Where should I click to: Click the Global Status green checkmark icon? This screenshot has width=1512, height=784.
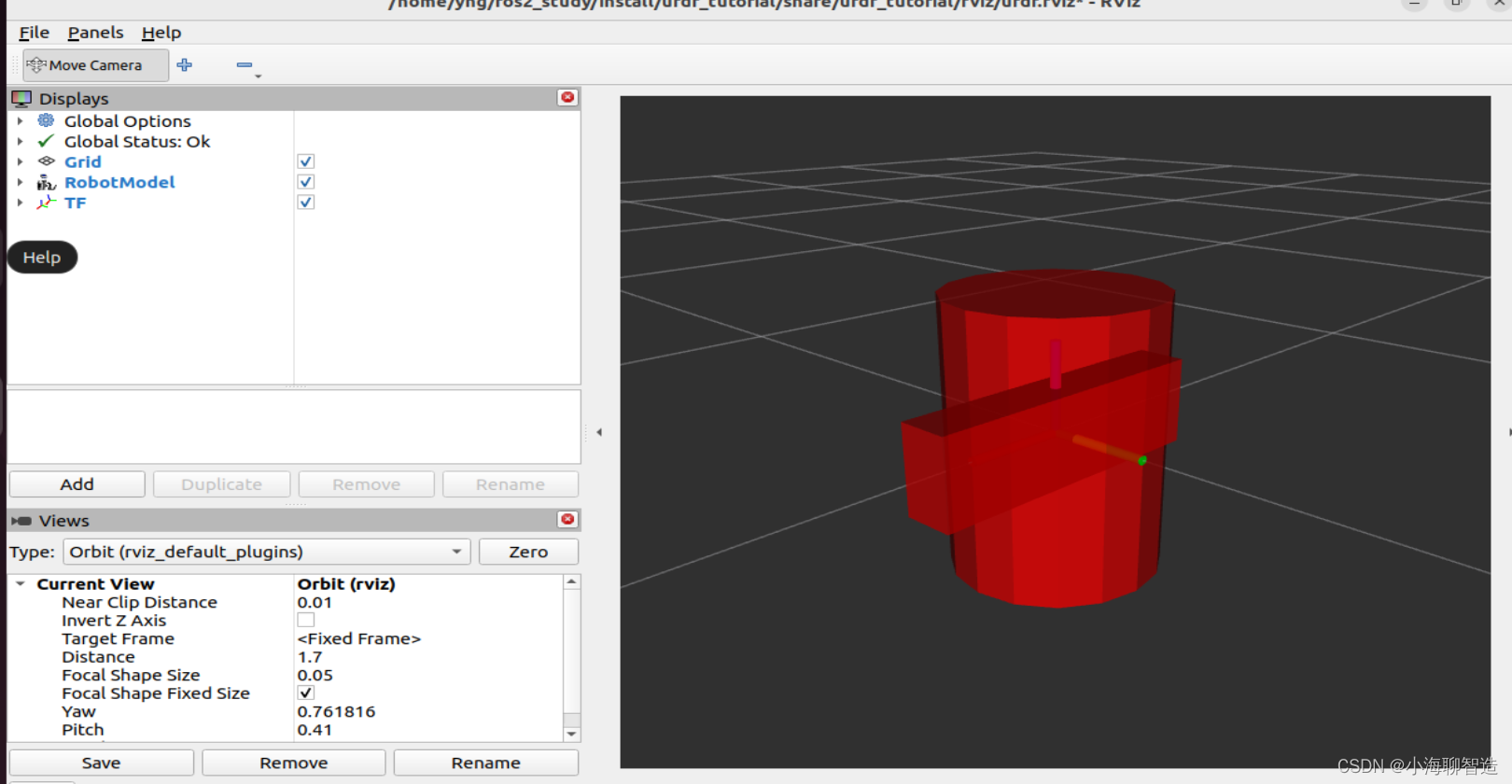46,141
